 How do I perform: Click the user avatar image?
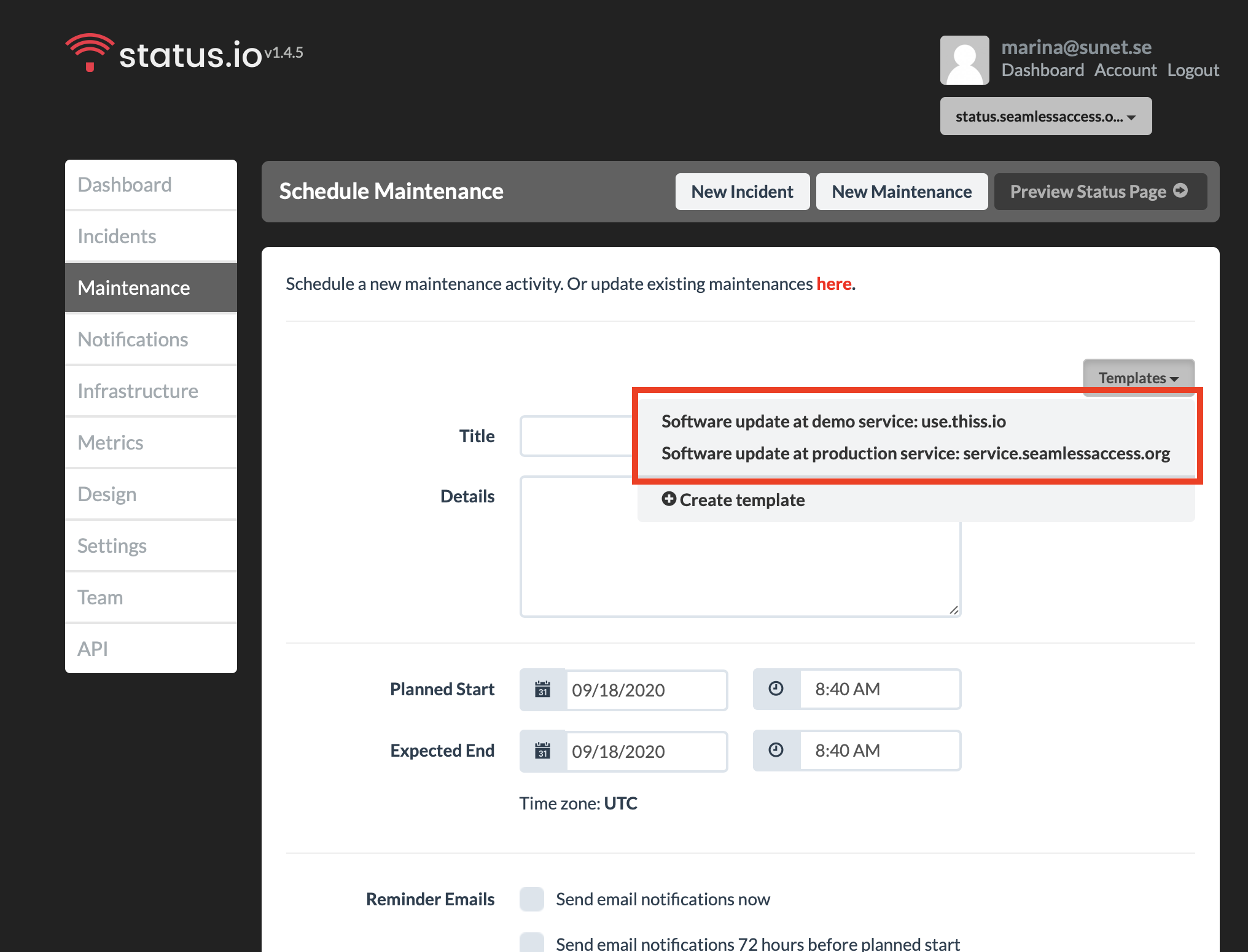tap(964, 60)
